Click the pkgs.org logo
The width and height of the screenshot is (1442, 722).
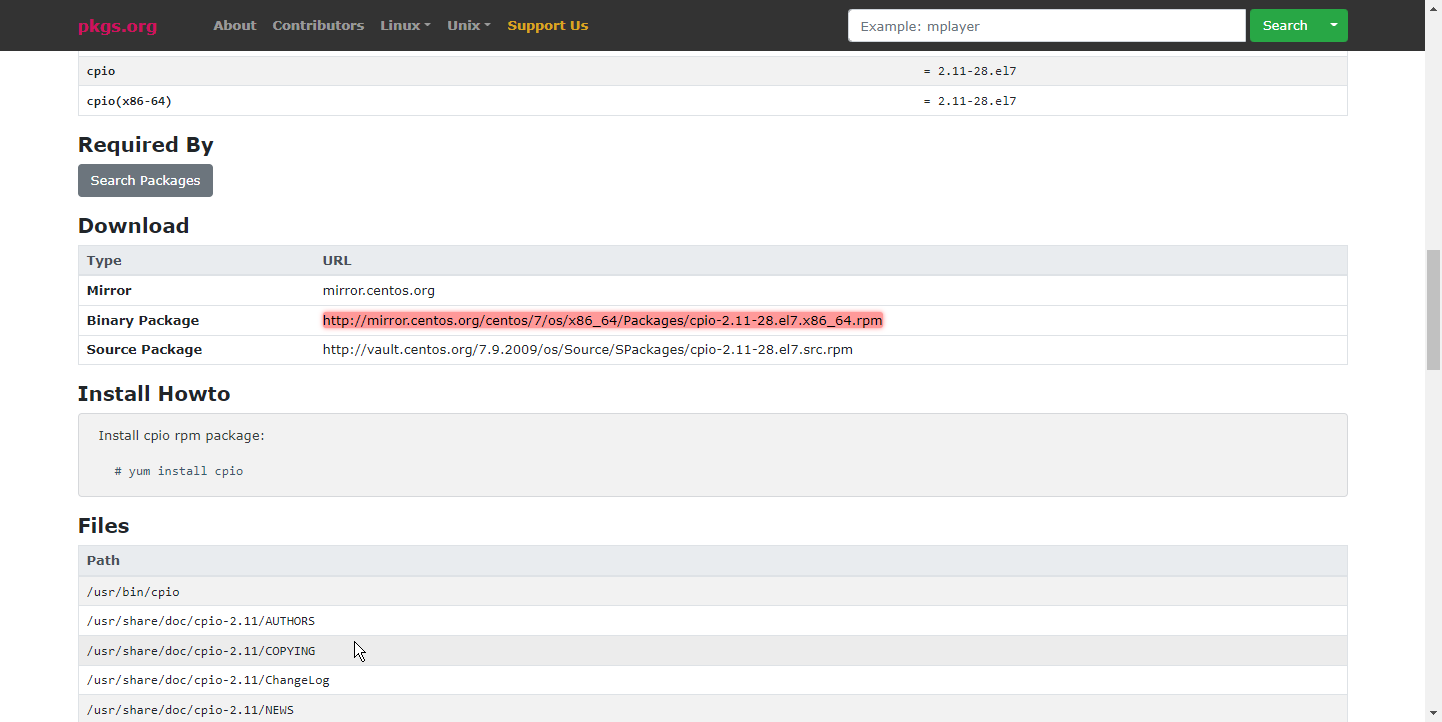[117, 26]
